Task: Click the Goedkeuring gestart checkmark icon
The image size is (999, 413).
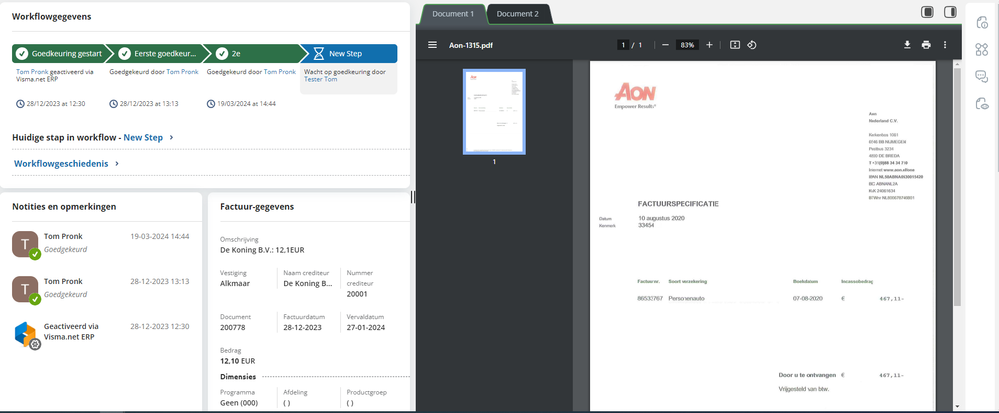Action: [x=22, y=54]
